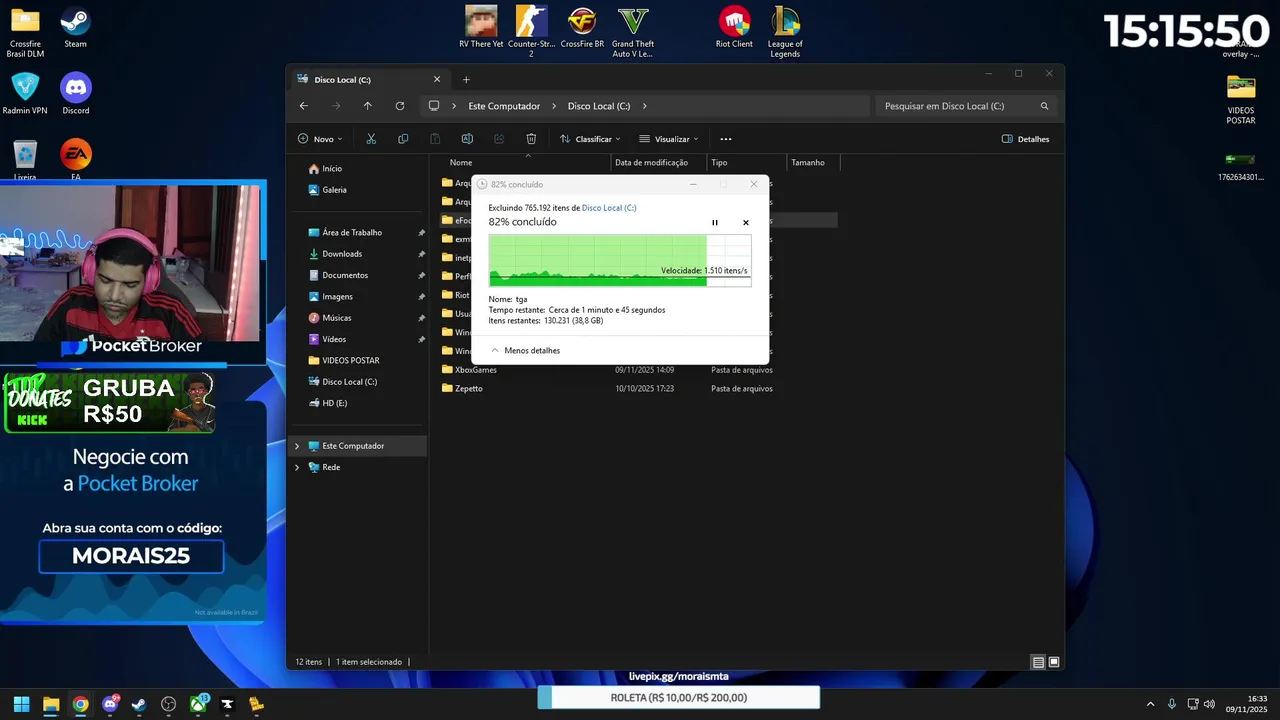Open Counter-Strike 2 desktop shortcut
The width and height of the screenshot is (1280, 720).
pyautogui.click(x=531, y=32)
